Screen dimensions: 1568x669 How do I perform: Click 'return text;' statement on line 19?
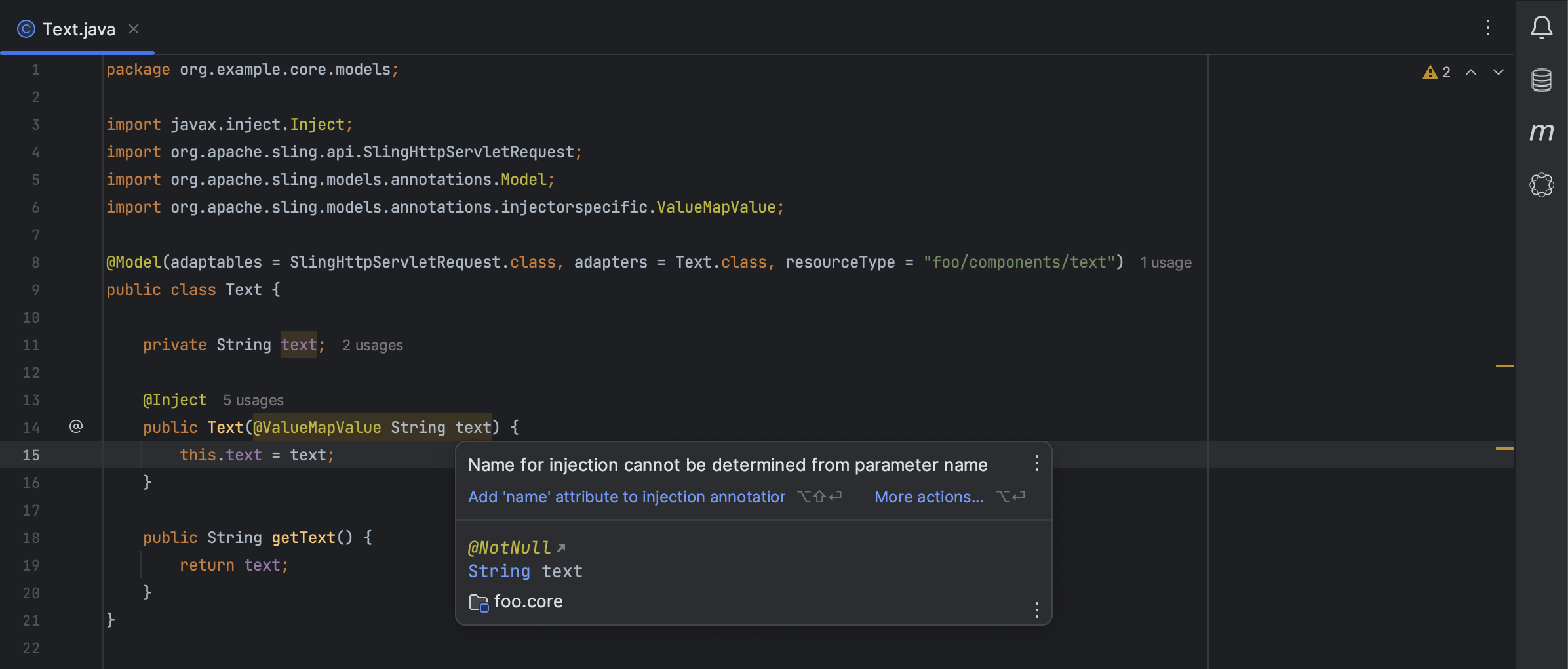tap(234, 565)
